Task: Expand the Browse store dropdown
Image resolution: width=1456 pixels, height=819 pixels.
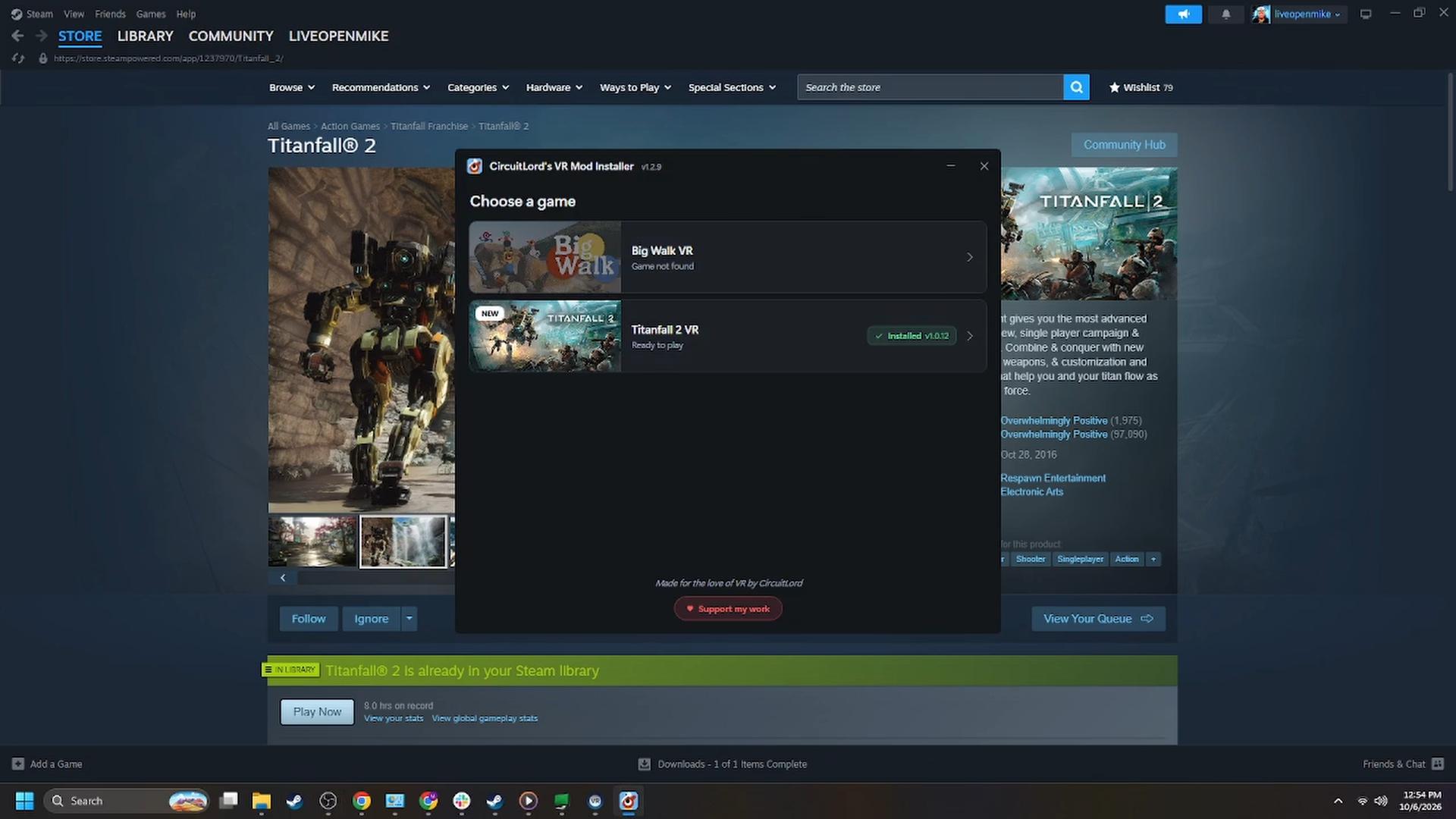Action: coord(292,87)
